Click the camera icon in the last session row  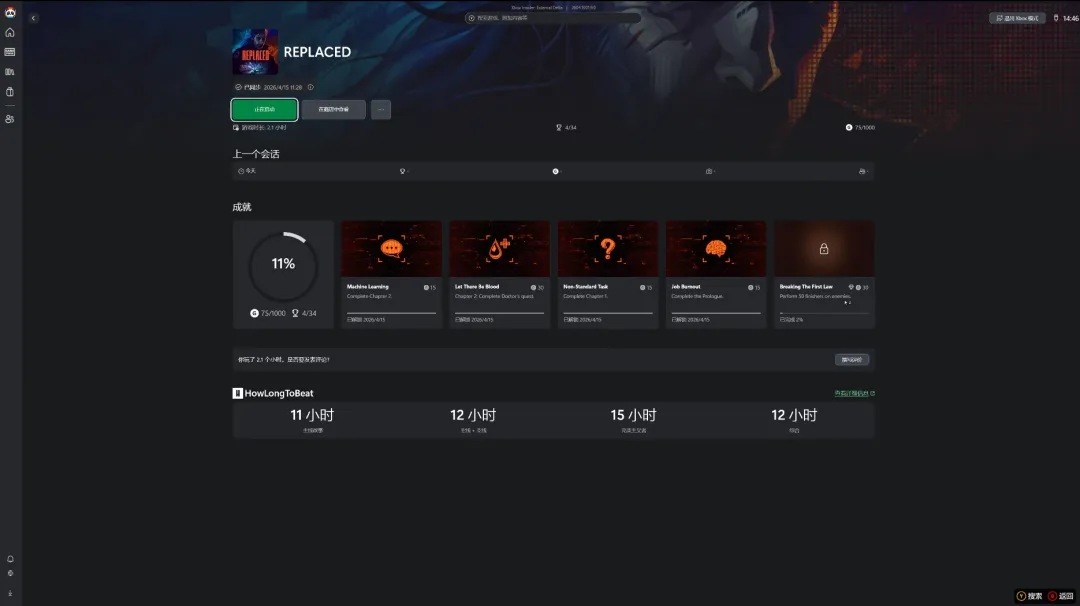coord(709,171)
